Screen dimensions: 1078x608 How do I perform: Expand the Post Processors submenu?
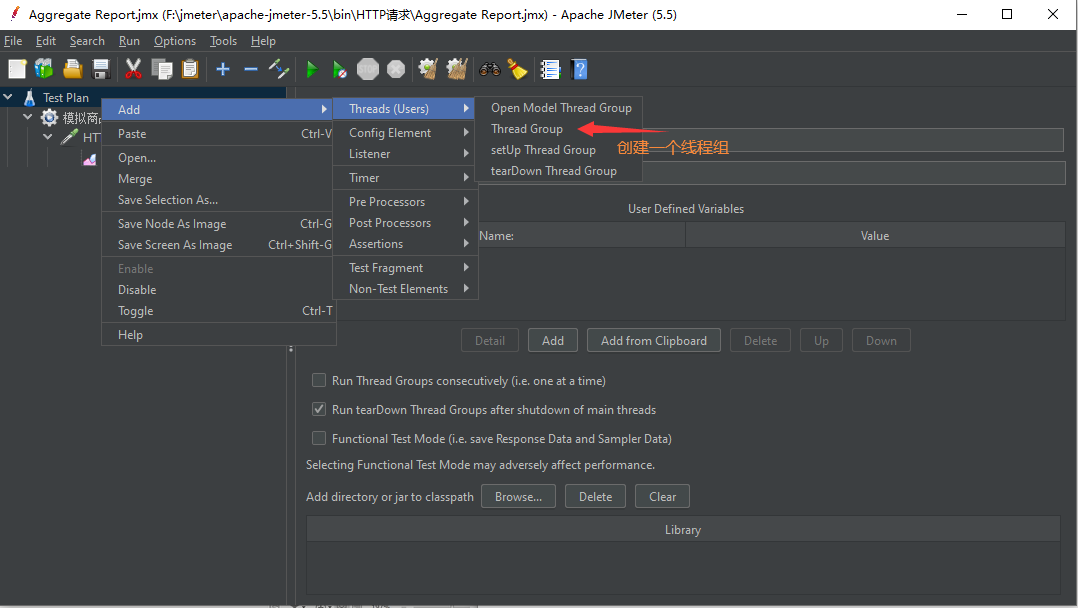pos(406,223)
